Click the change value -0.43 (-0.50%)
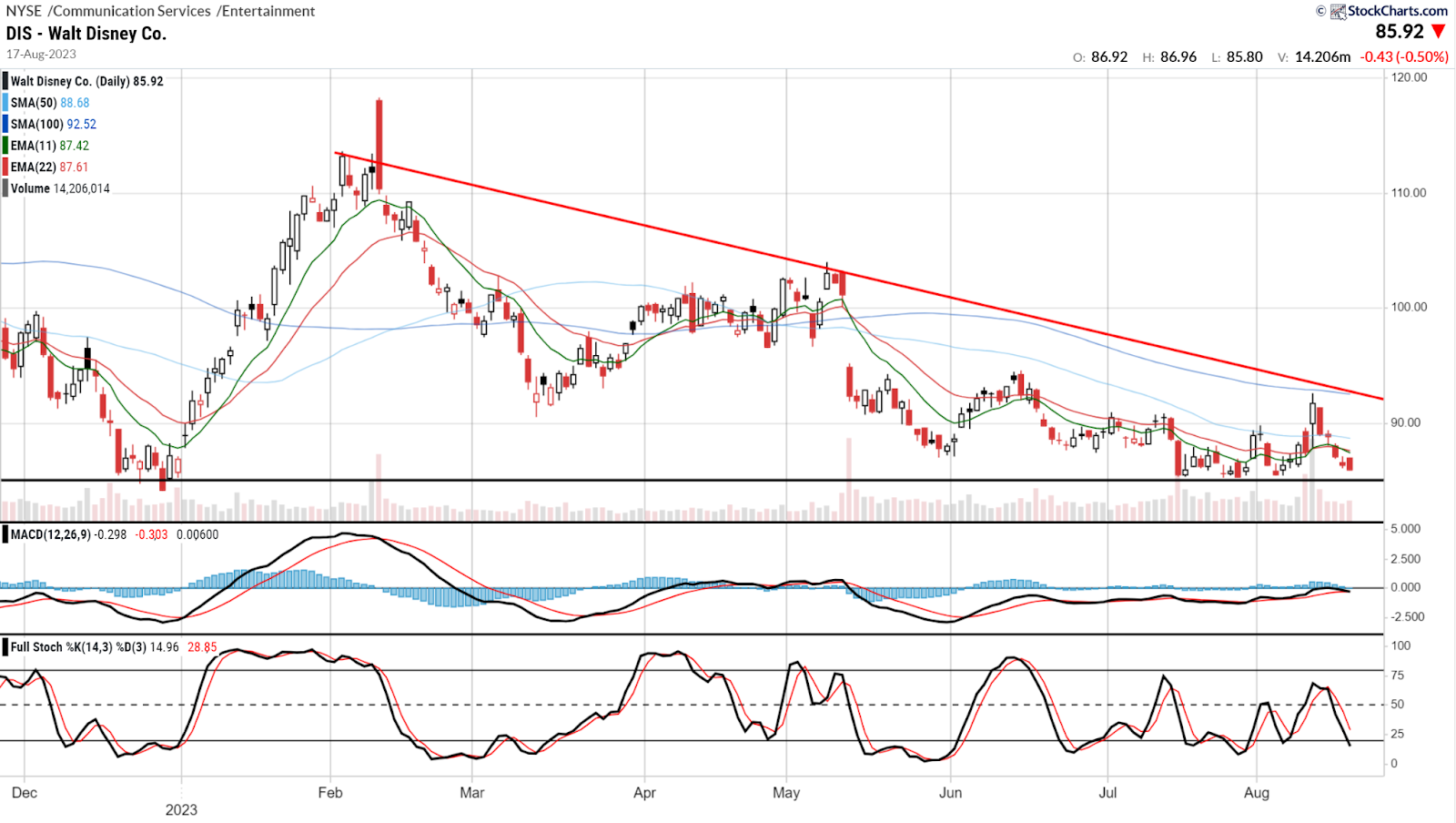Screen dimensions: 1456x823 (1404, 56)
